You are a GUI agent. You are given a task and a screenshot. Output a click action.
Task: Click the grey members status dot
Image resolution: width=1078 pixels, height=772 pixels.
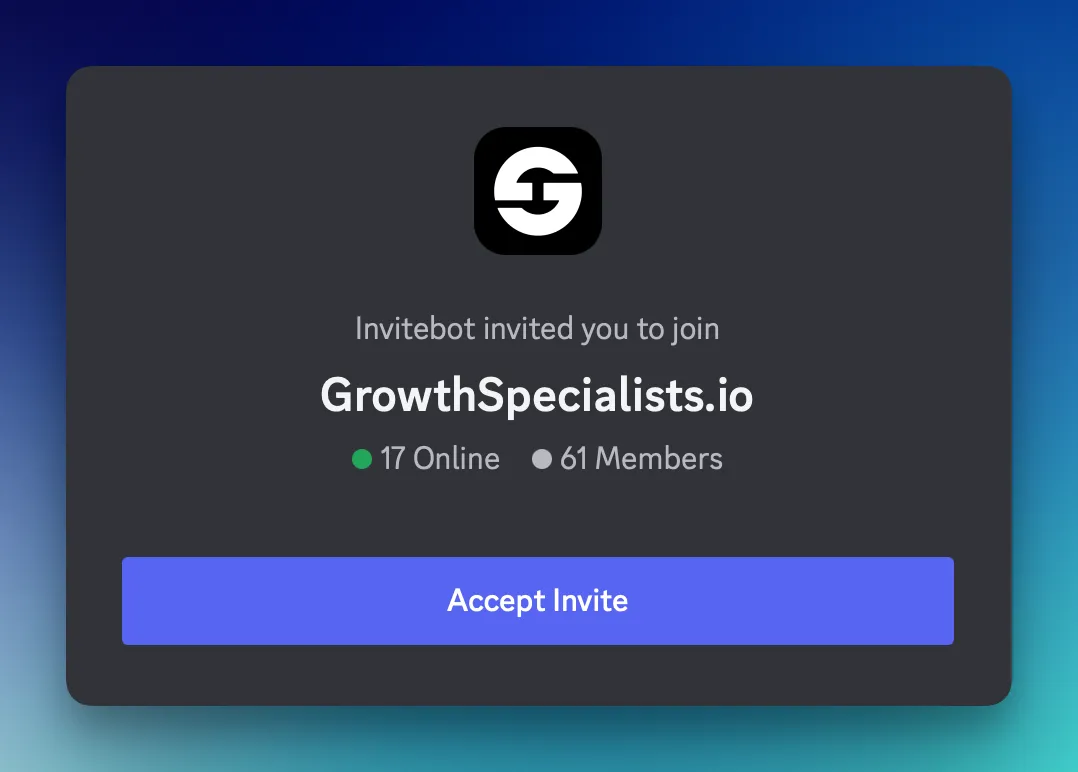click(542, 459)
